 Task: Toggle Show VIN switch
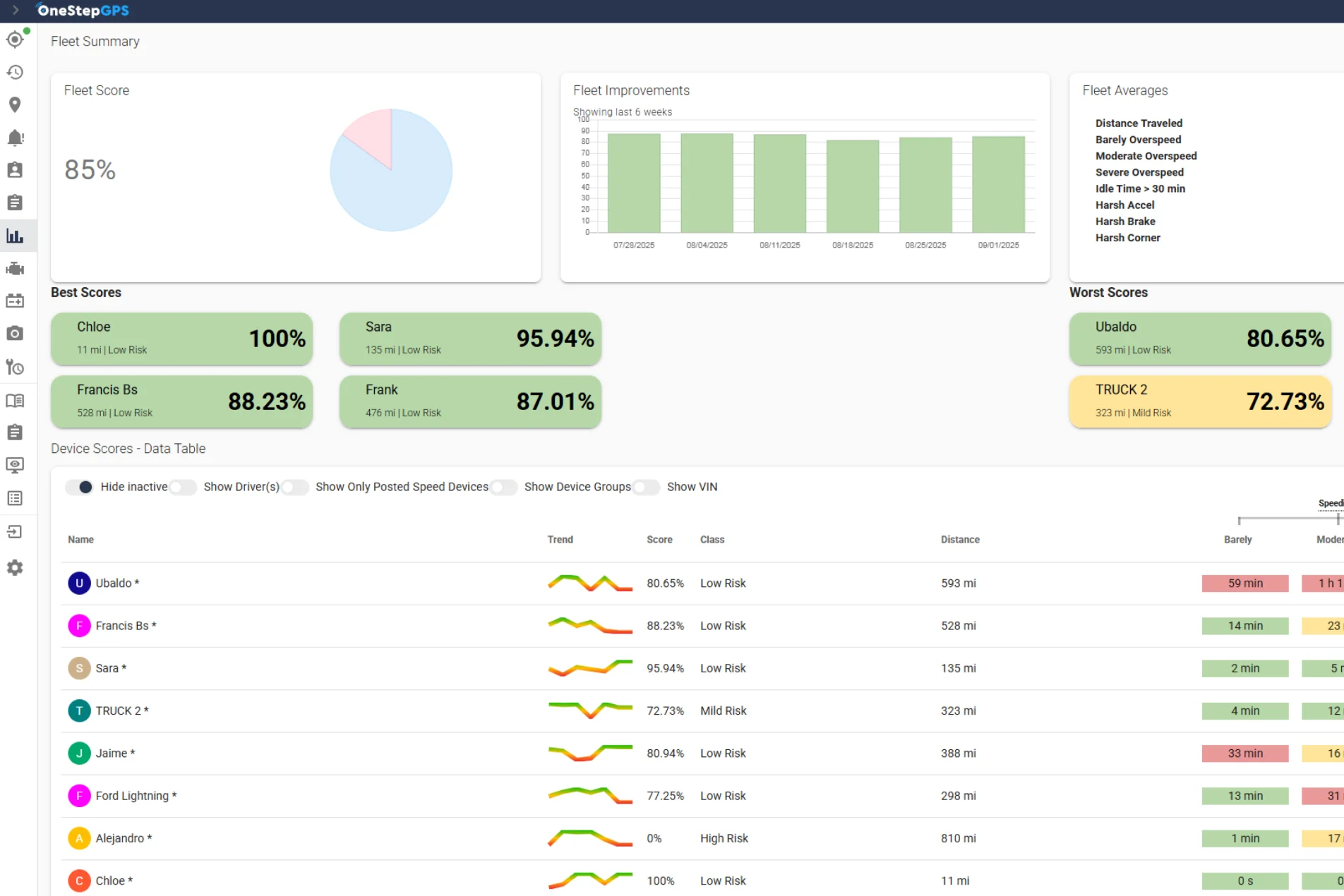coord(647,487)
